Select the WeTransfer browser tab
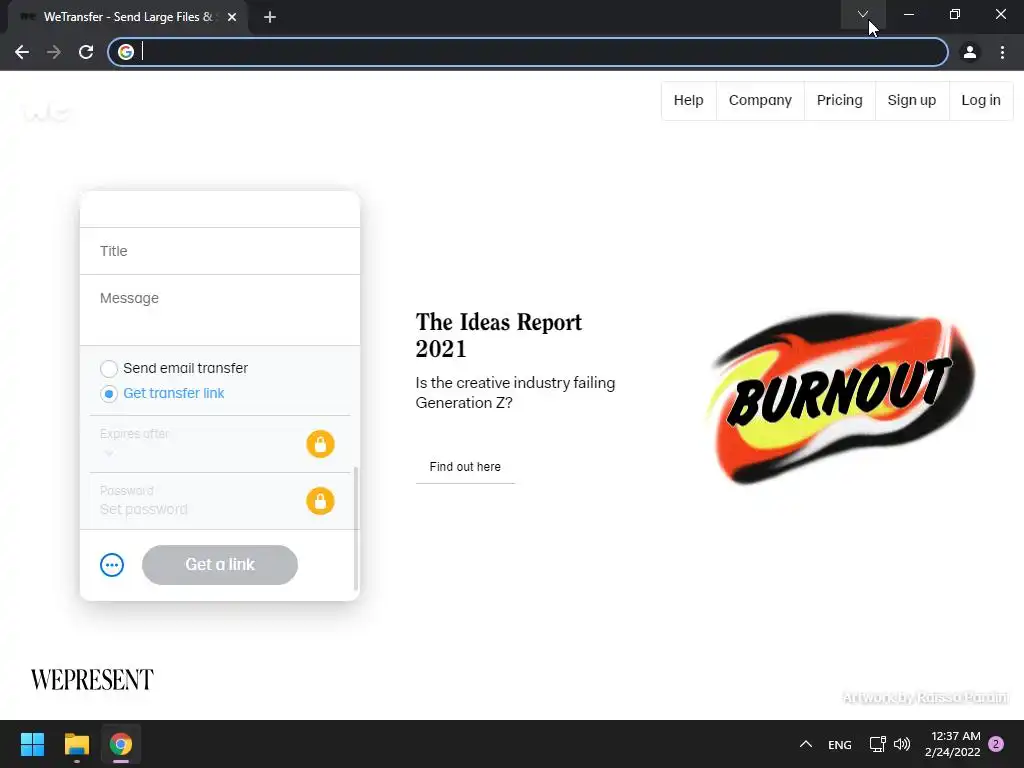The width and height of the screenshot is (1024, 768). pos(127,17)
